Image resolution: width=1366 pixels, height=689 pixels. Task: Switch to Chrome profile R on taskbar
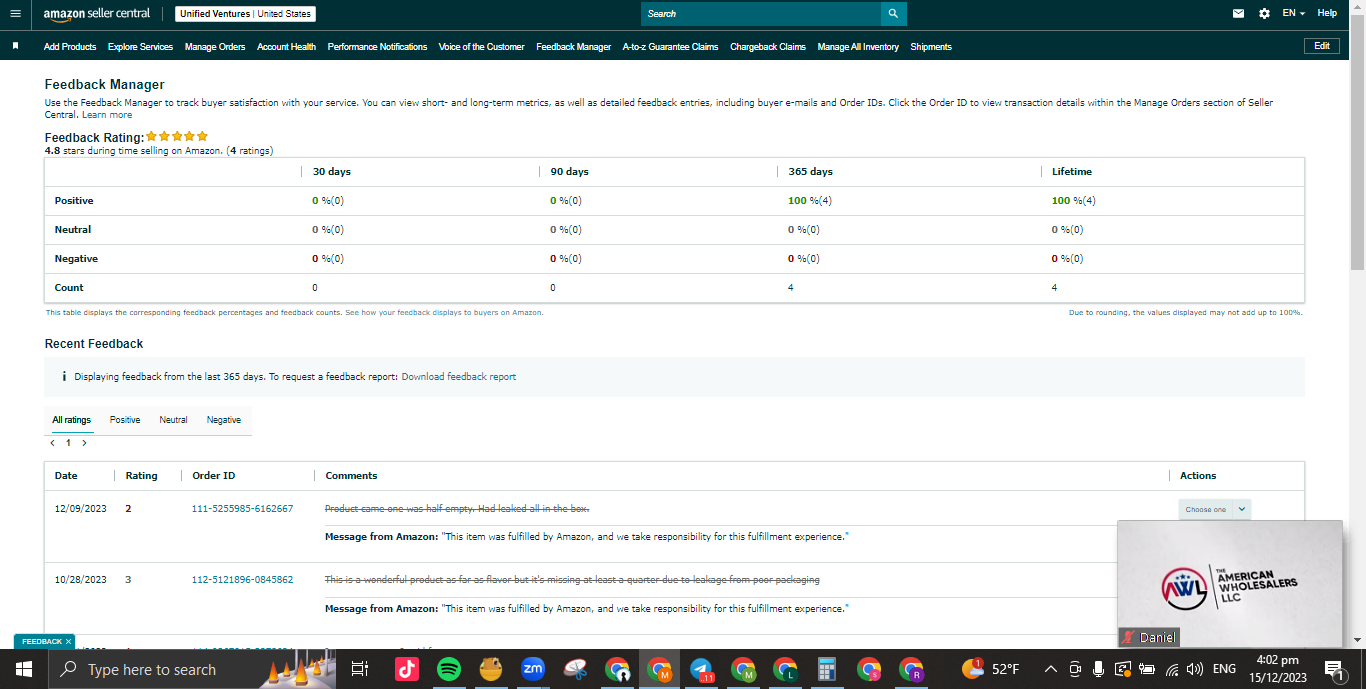coord(910,669)
